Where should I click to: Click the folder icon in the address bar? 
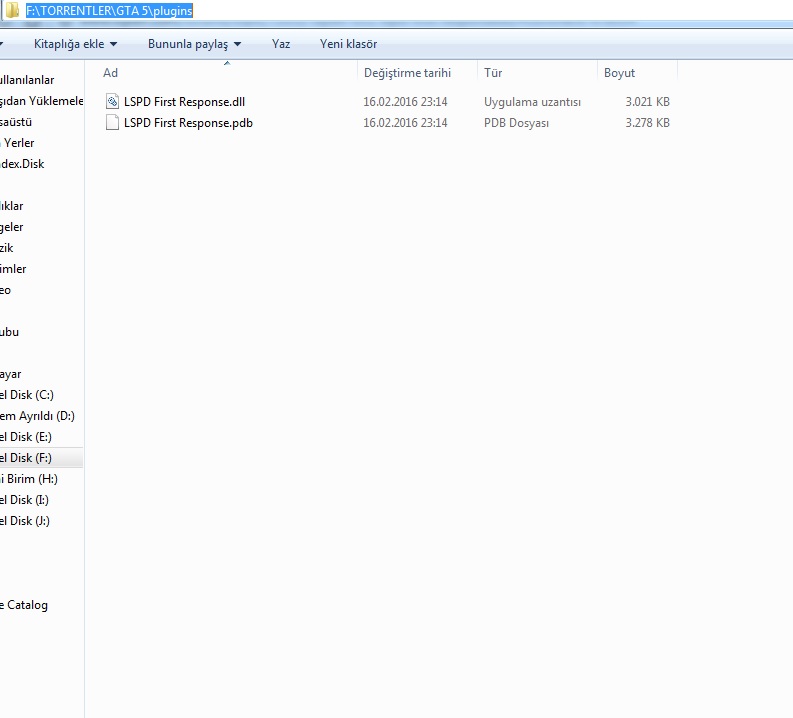[x=12, y=10]
